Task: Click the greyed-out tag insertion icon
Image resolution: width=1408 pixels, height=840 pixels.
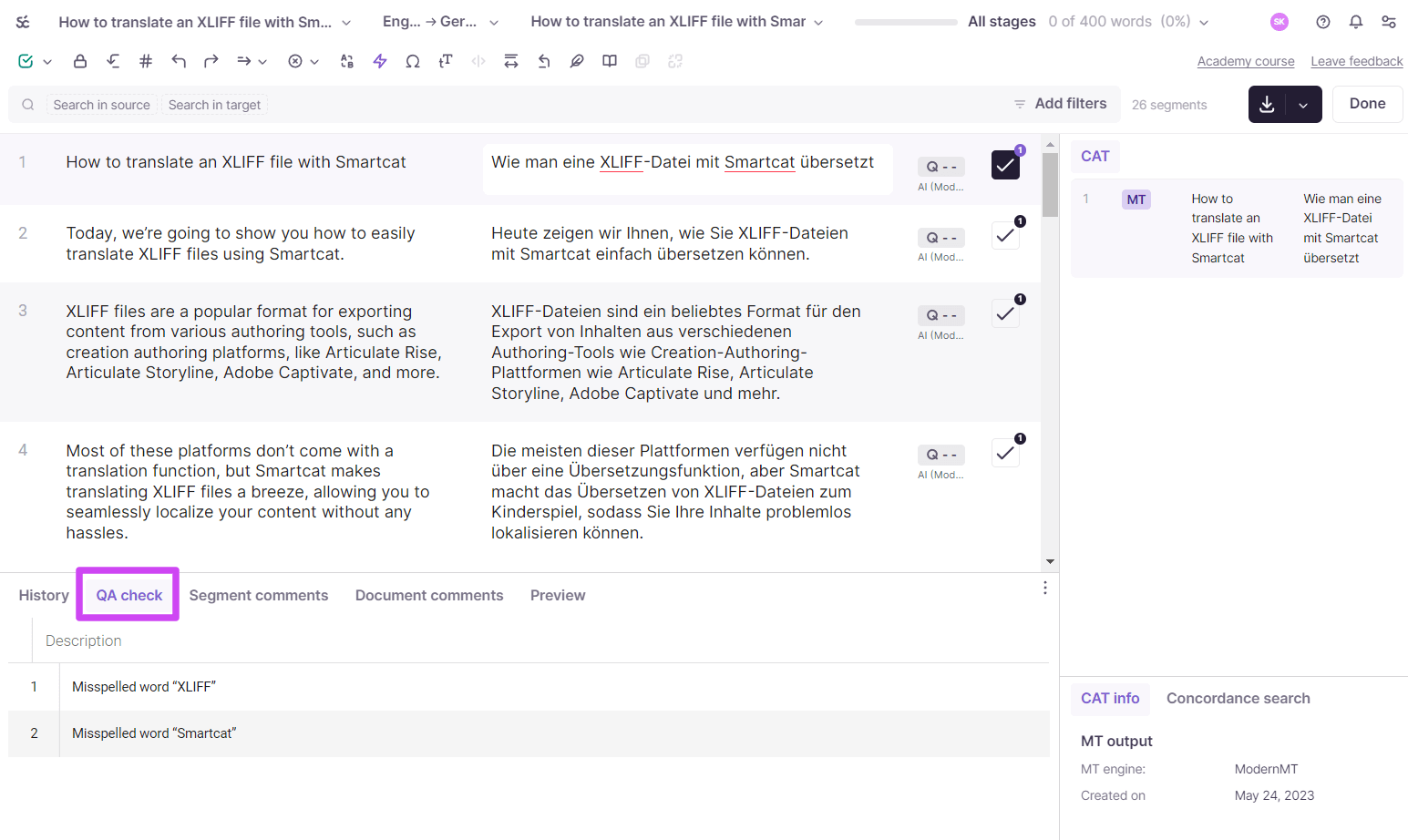Action: (478, 61)
